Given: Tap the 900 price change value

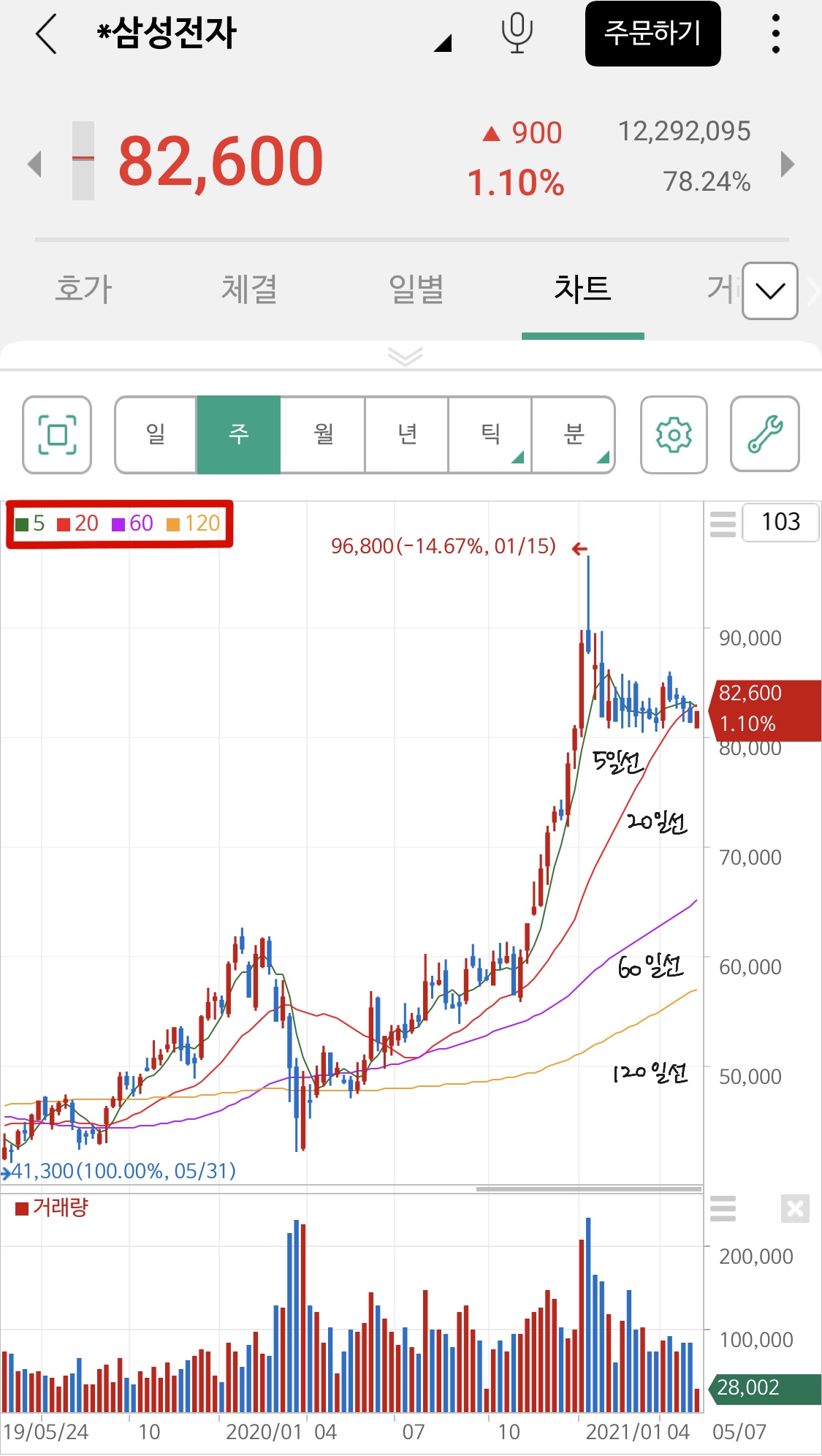Looking at the screenshot, I should click(x=522, y=133).
